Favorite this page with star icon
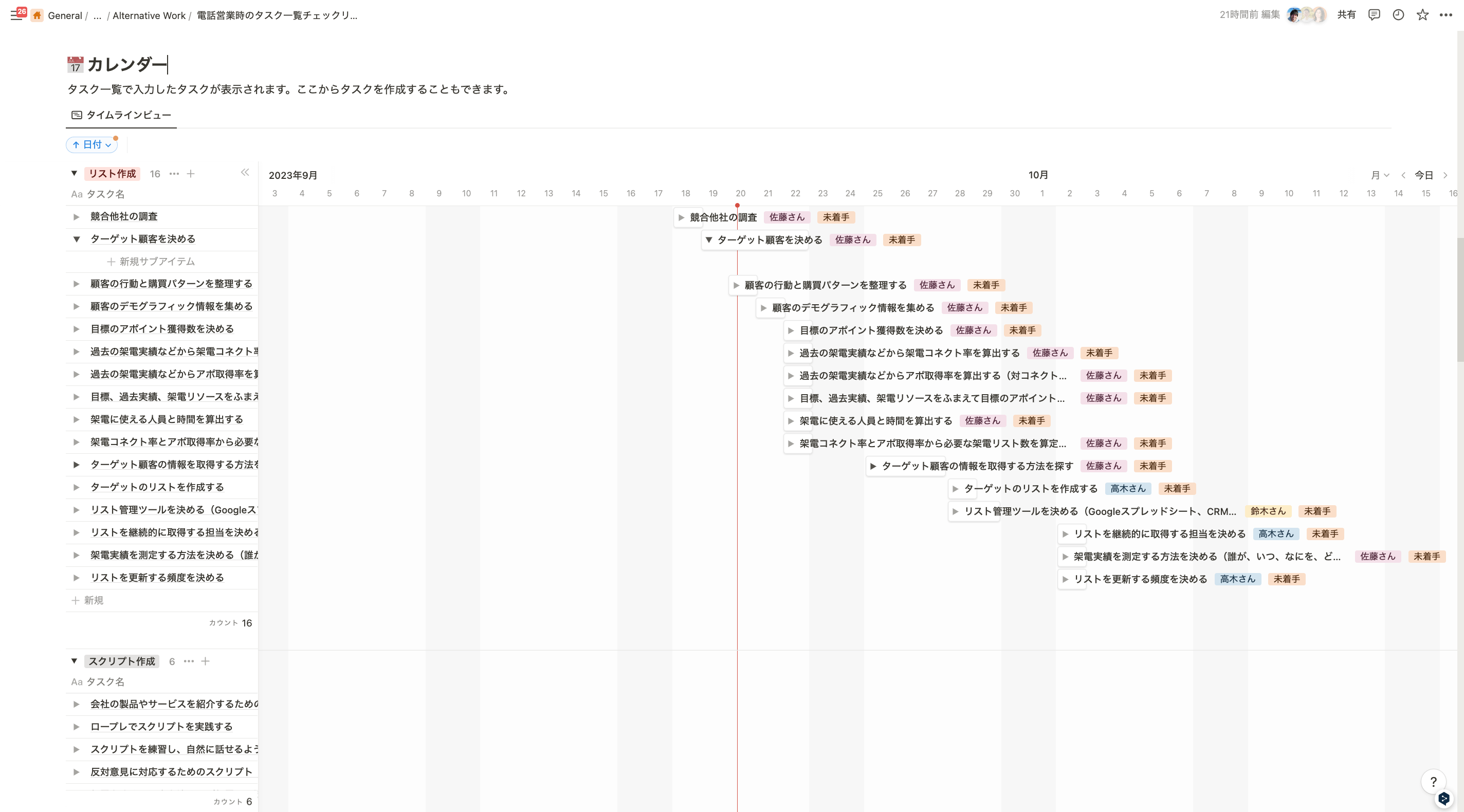 (1422, 15)
